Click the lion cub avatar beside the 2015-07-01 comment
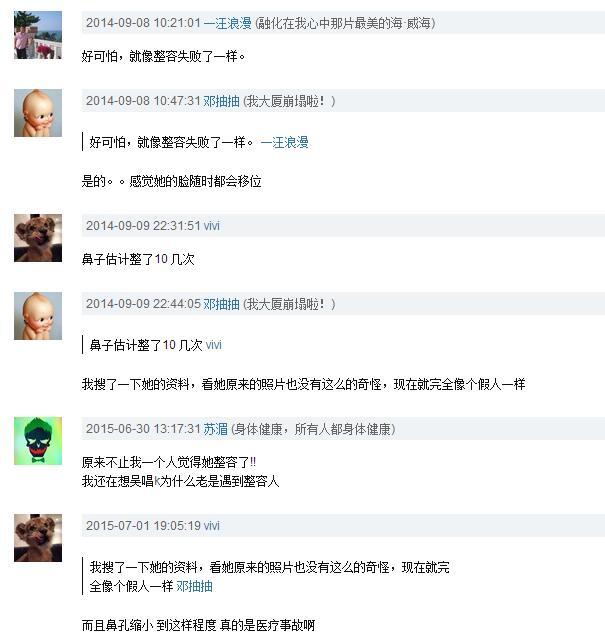Image resolution: width=605 pixels, height=644 pixels. point(38,538)
